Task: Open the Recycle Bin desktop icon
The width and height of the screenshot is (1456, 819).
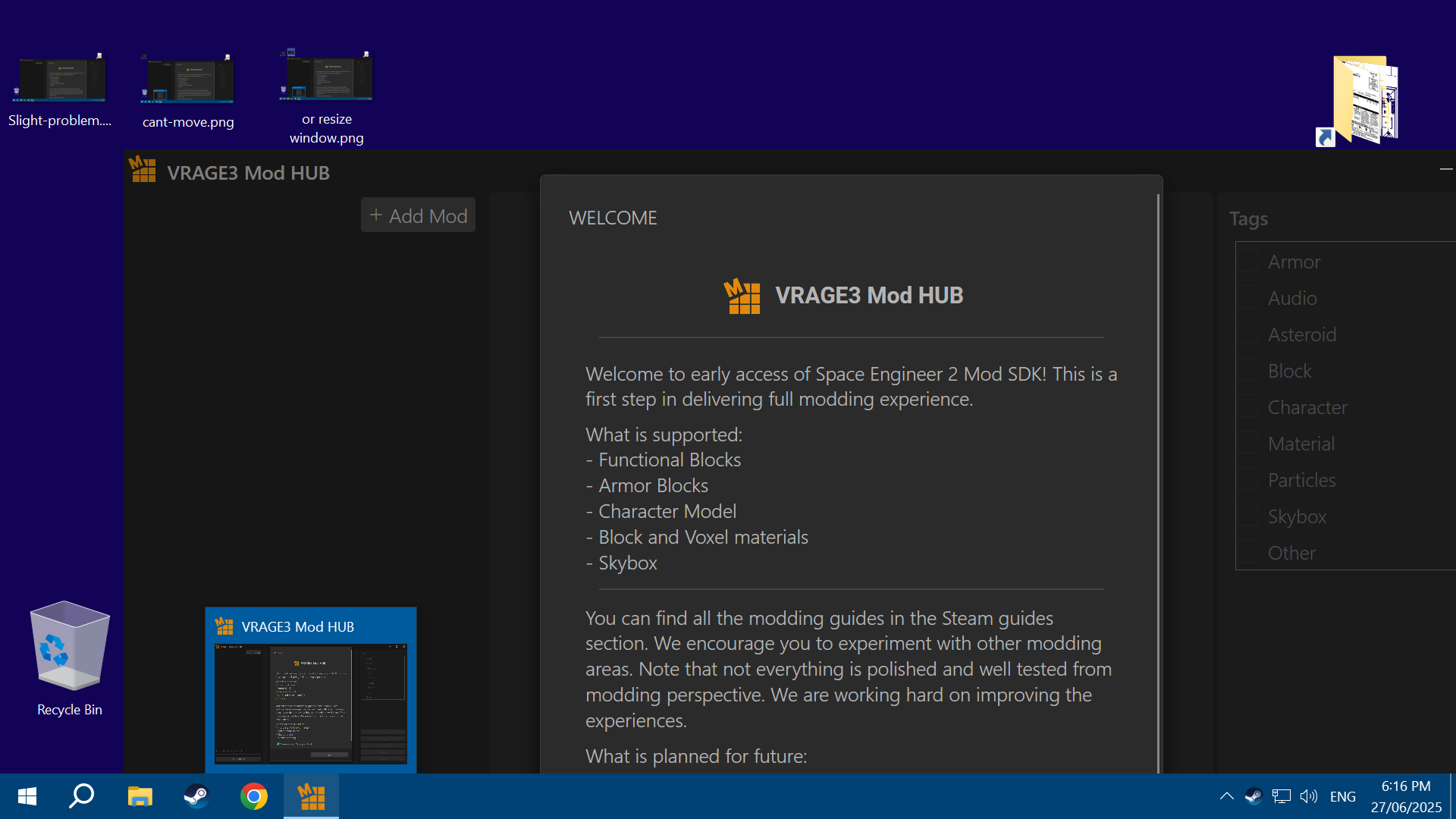Action: 69,658
